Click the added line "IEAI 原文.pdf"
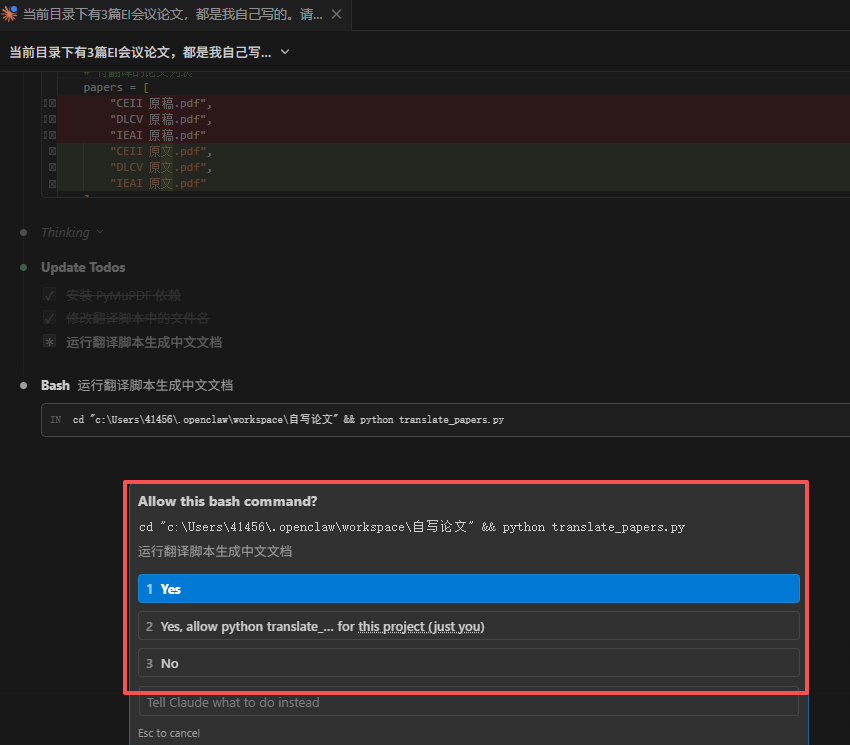850x745 pixels. tap(158, 183)
